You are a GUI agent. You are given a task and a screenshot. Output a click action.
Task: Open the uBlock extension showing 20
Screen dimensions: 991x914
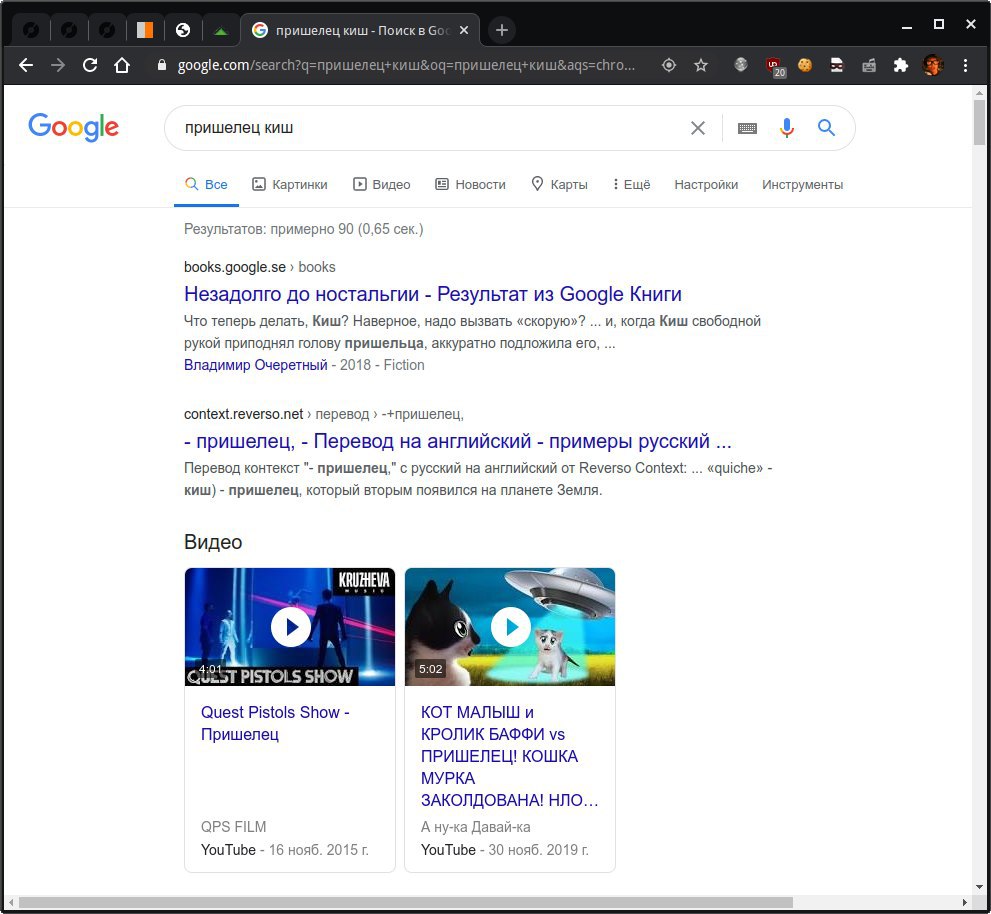(775, 66)
